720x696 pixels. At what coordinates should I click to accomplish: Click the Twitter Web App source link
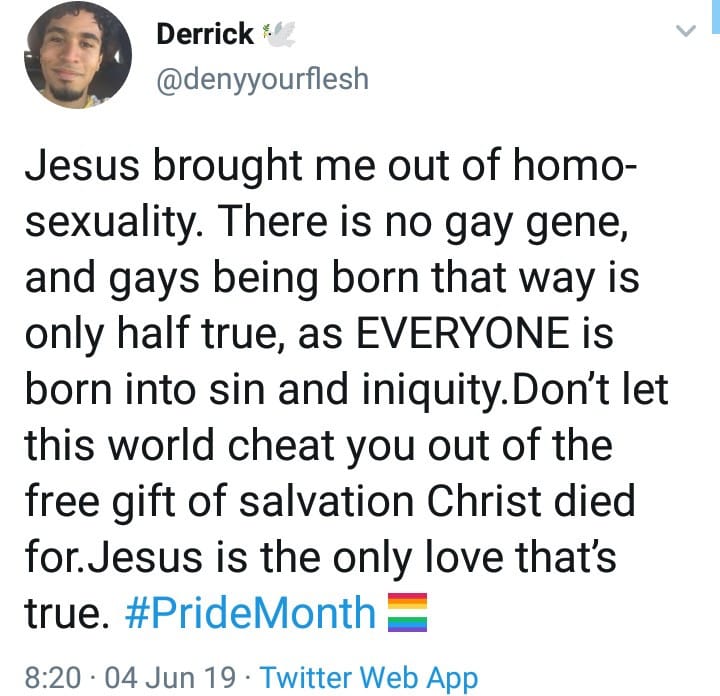(369, 678)
